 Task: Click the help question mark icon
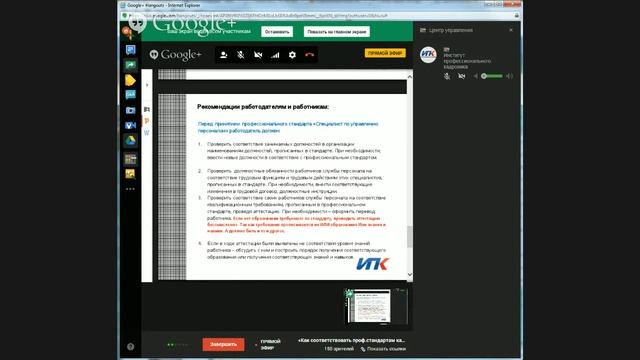tap(131, 347)
